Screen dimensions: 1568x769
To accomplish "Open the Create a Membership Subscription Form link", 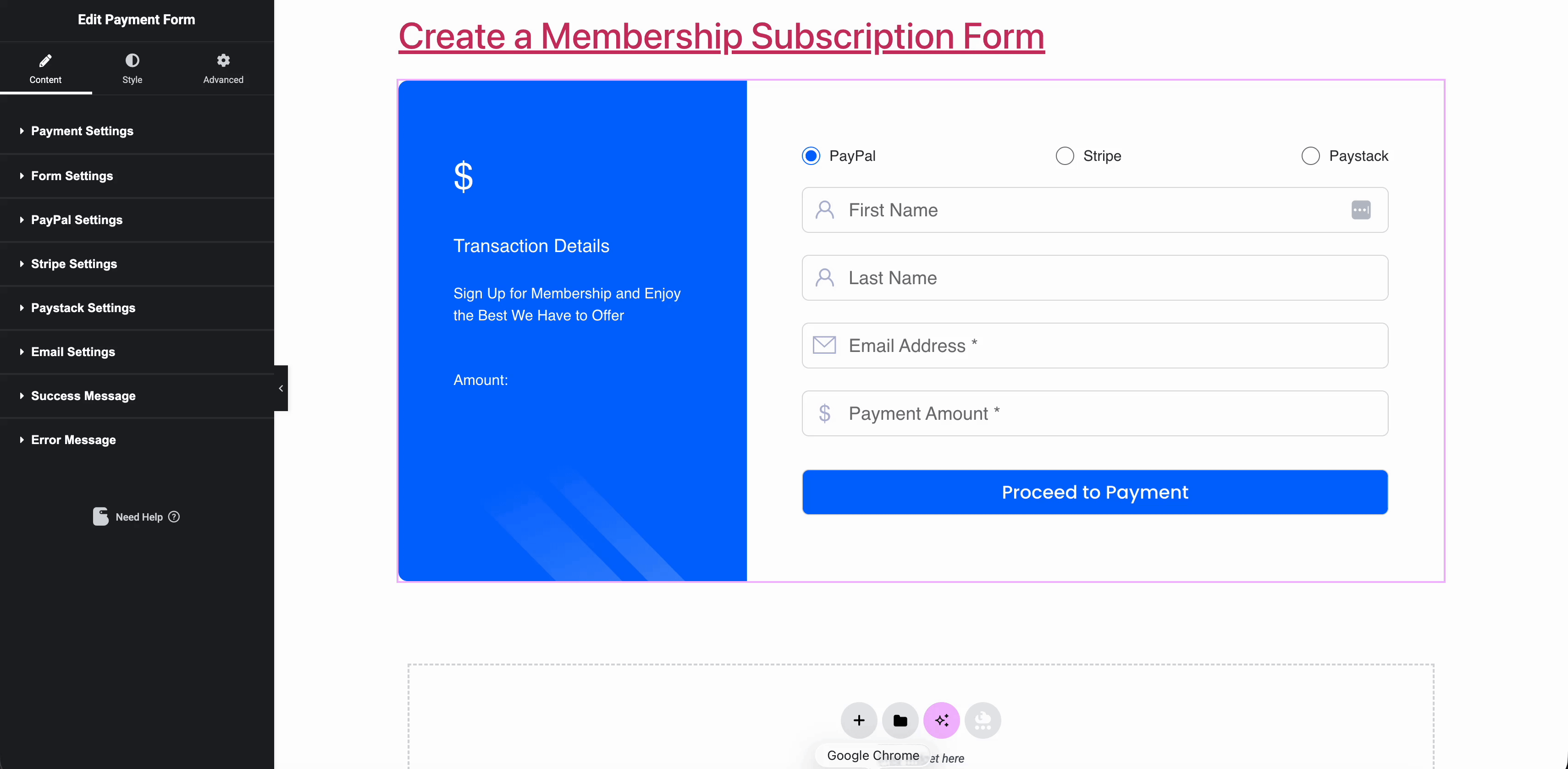I will click(721, 37).
